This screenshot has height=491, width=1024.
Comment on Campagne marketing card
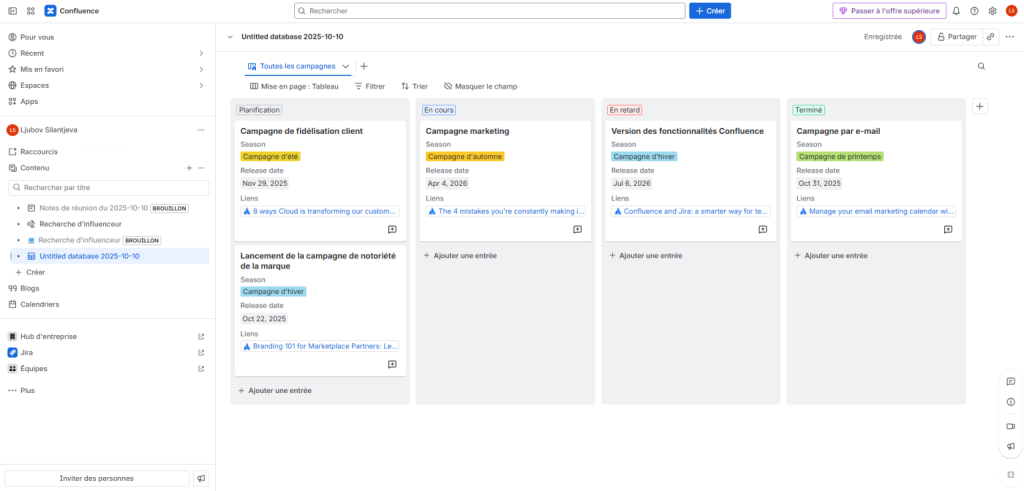(x=577, y=229)
